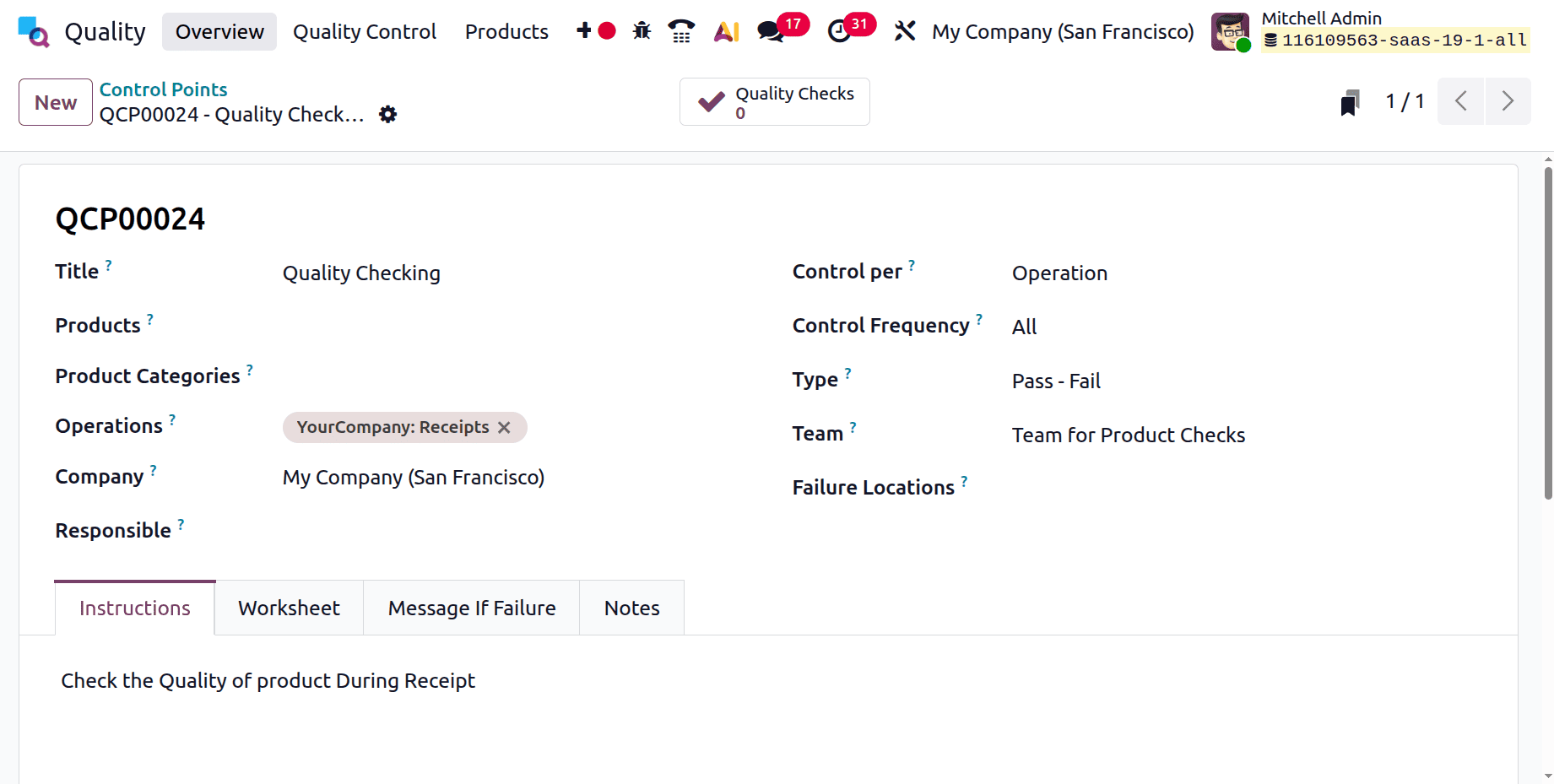Go to next record arrow
The image size is (1554, 784).
(1508, 101)
